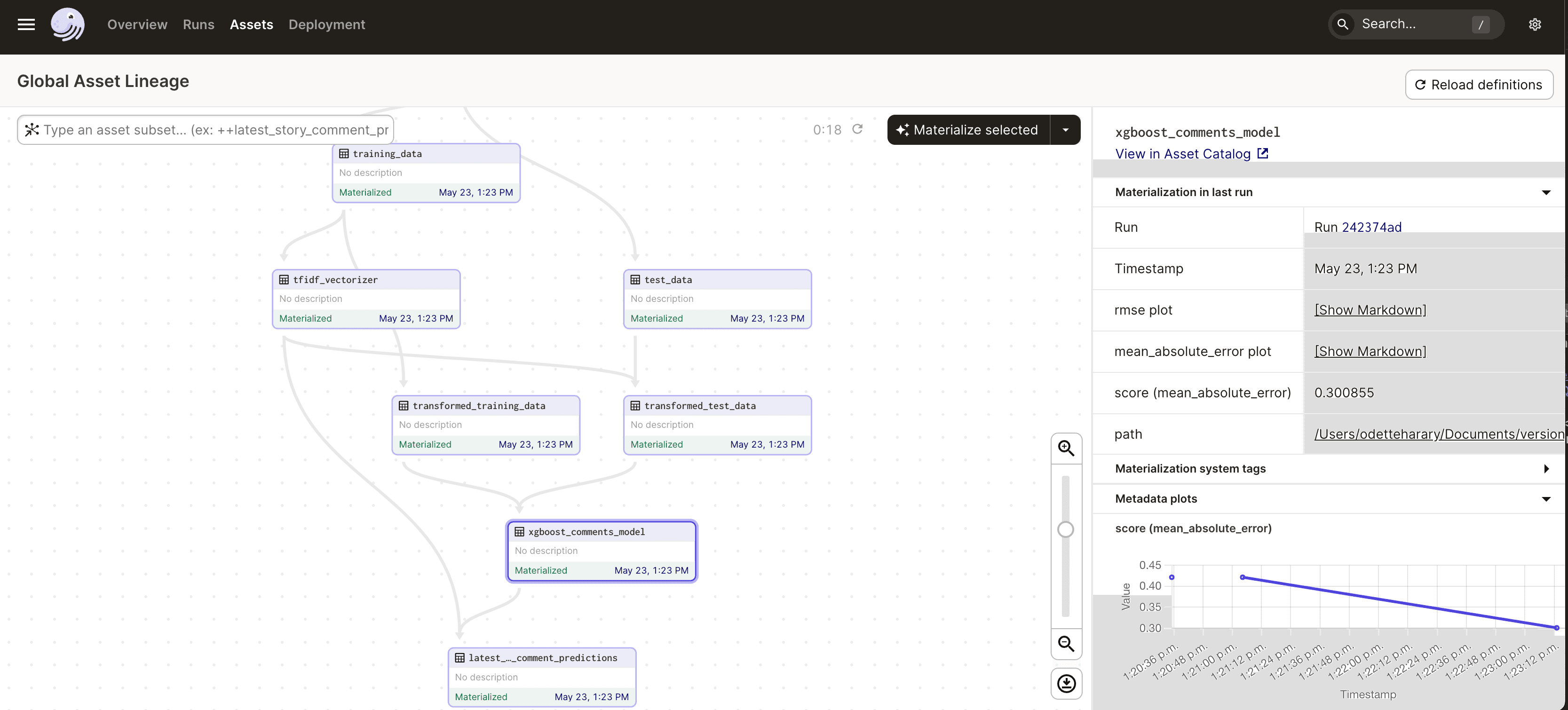
Task: Click the refresh countdown icon
Action: click(857, 129)
